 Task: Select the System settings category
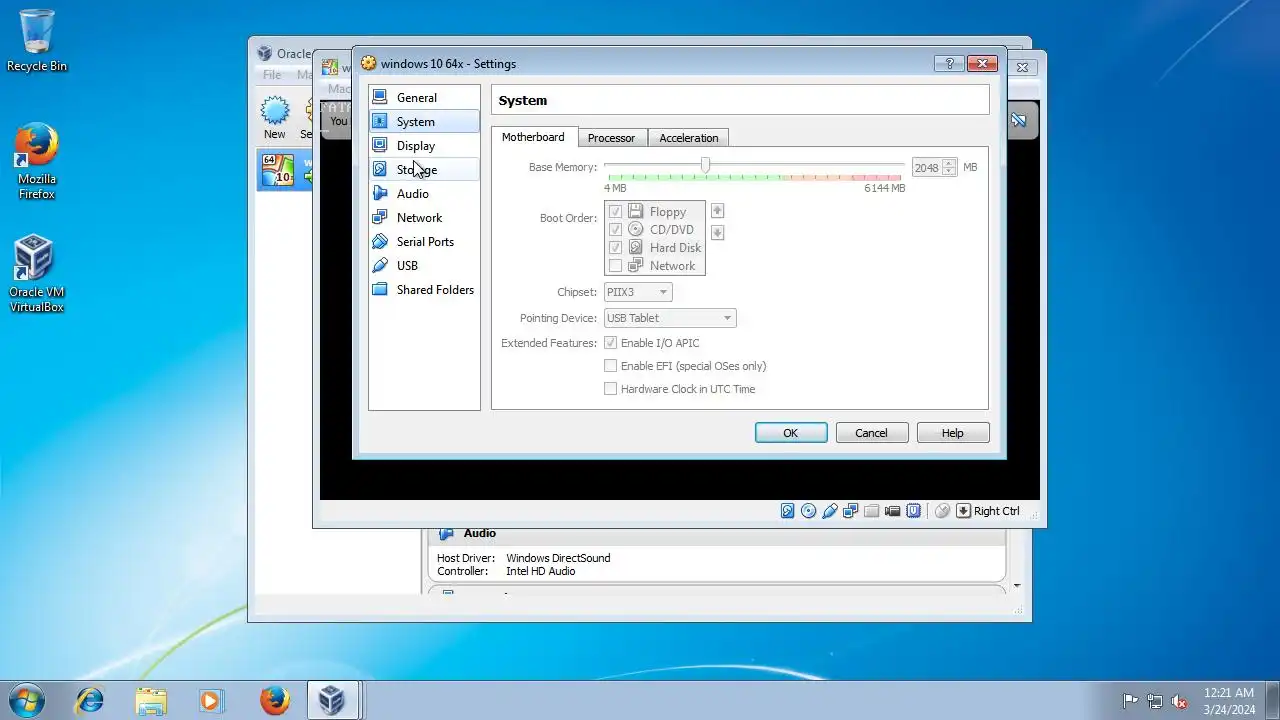point(424,122)
